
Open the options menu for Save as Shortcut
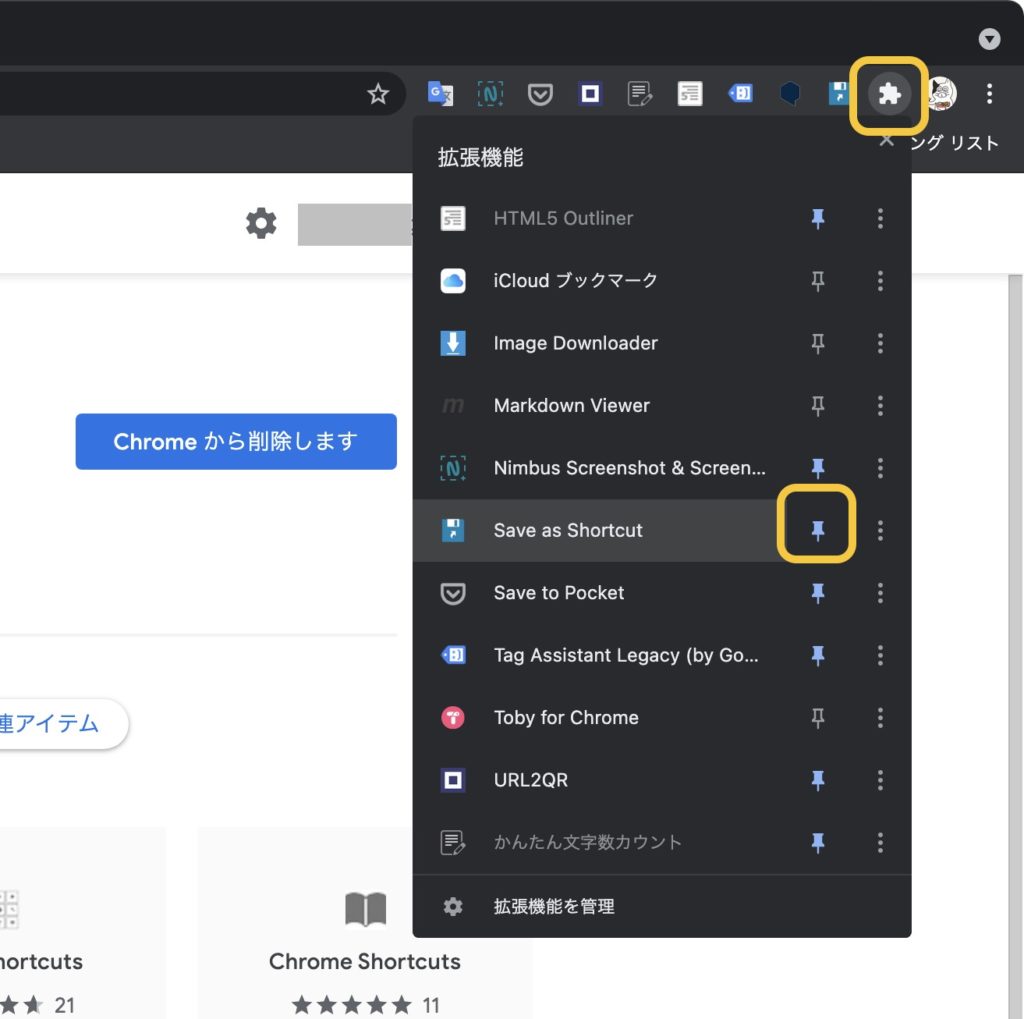[x=880, y=530]
